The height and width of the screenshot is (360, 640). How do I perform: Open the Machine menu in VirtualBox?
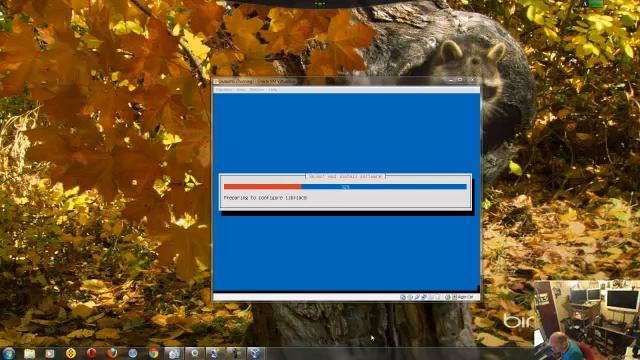pyautogui.click(x=224, y=89)
